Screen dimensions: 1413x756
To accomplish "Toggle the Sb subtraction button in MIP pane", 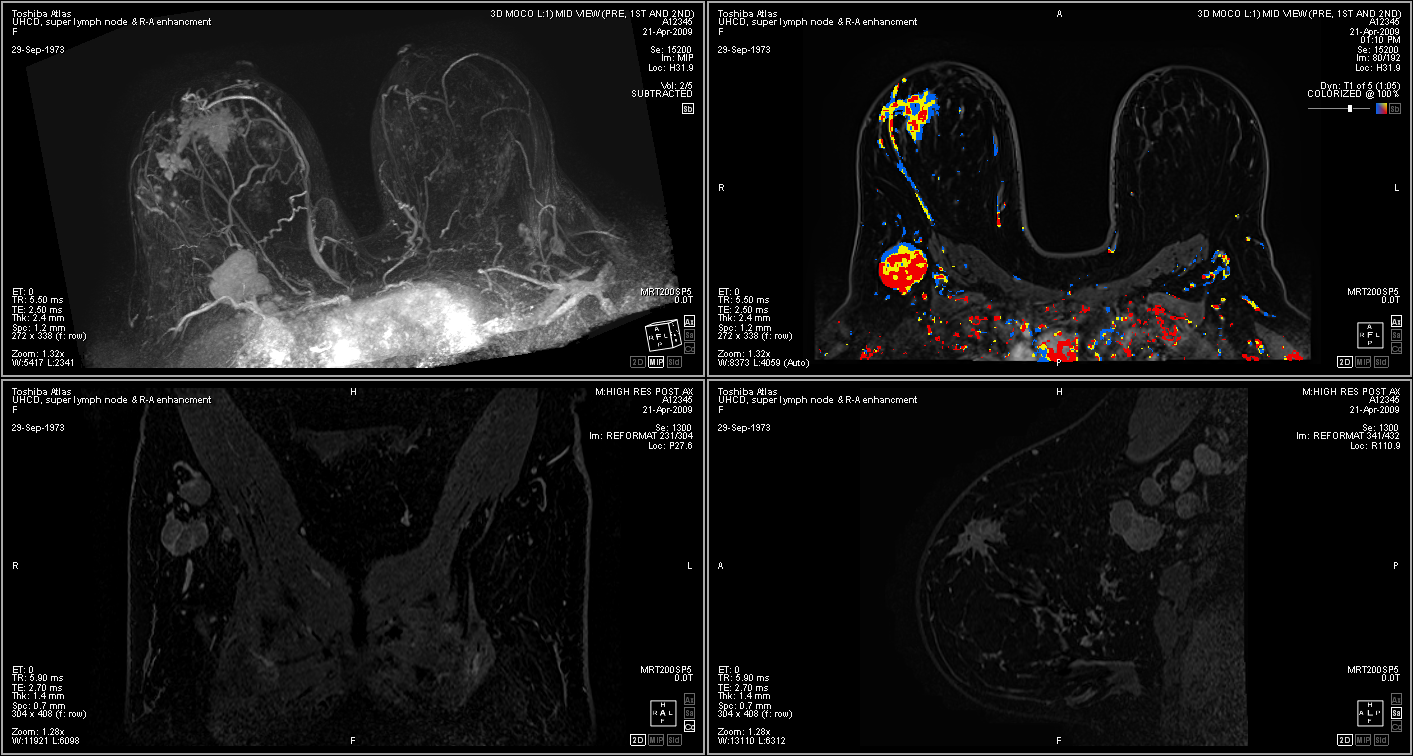I will coord(688,109).
